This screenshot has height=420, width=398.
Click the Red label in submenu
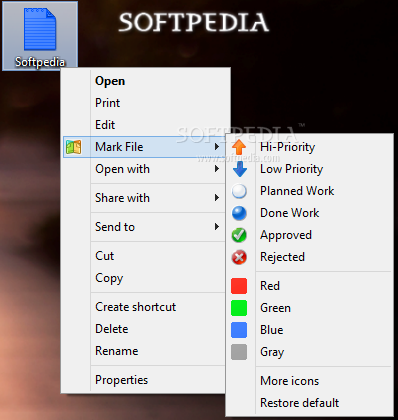pos(270,286)
